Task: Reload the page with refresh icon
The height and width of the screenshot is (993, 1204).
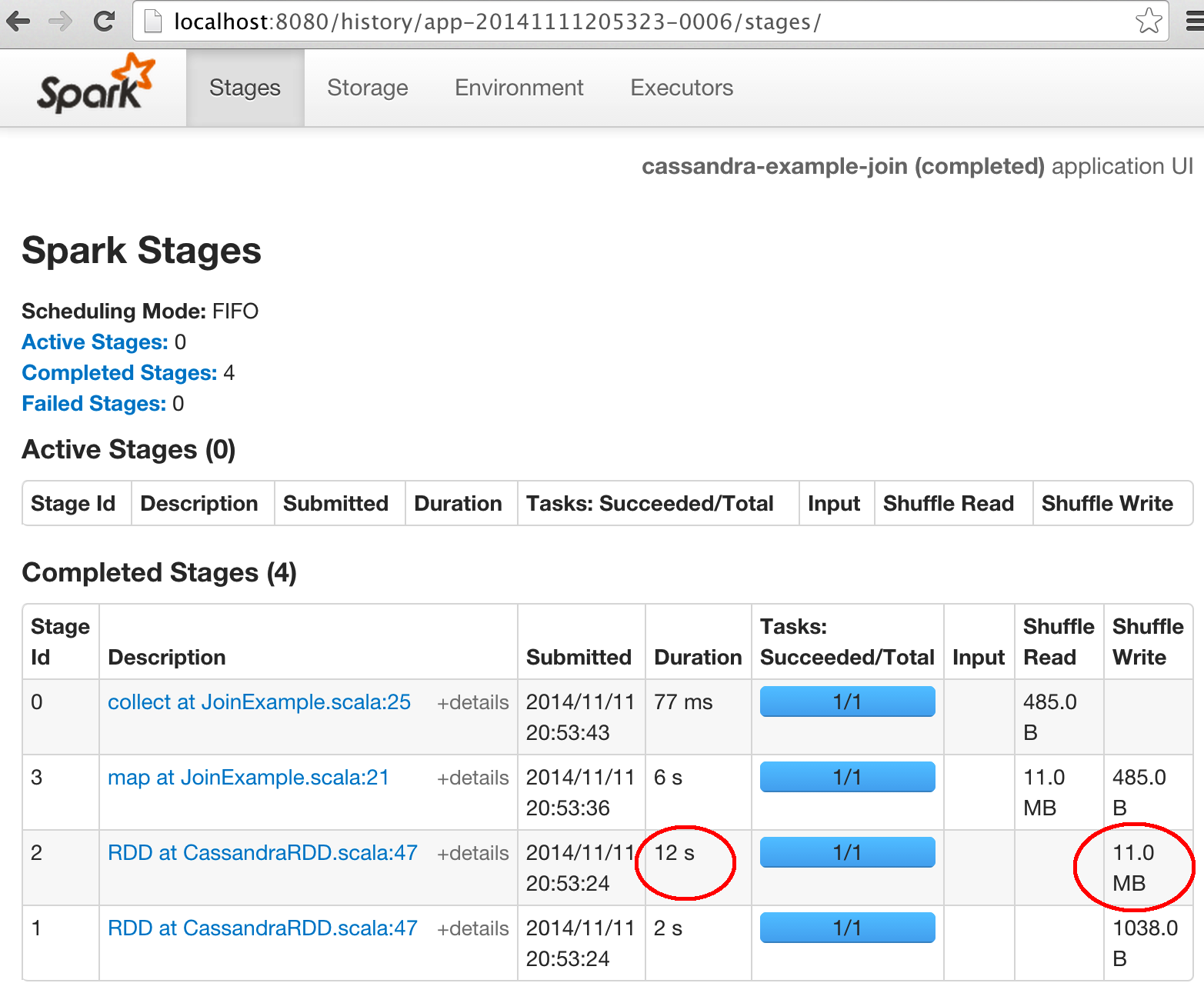Action: 104,21
